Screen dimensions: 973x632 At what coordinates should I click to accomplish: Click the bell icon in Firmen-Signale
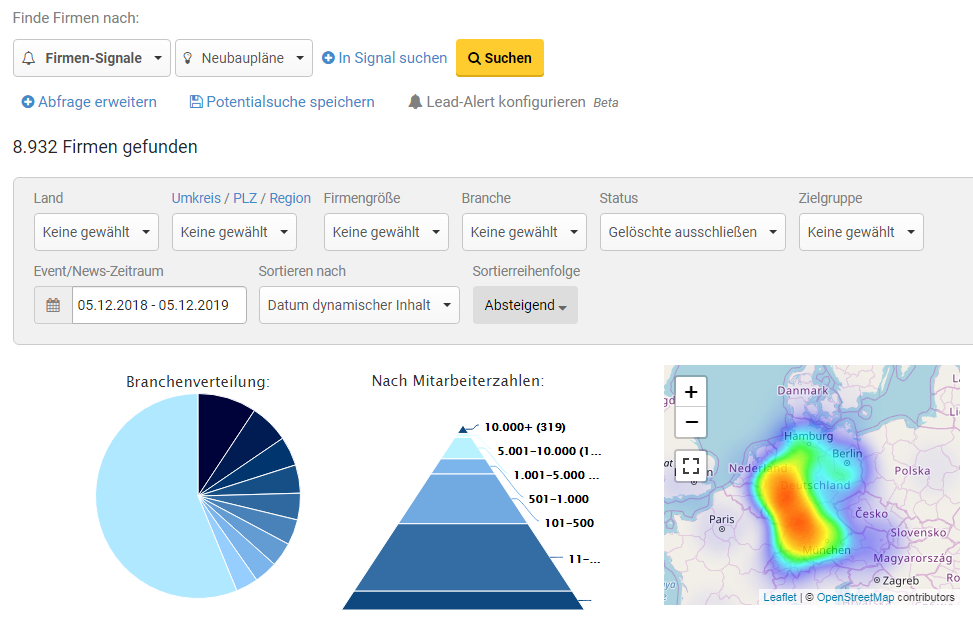pyautogui.click(x=28, y=58)
